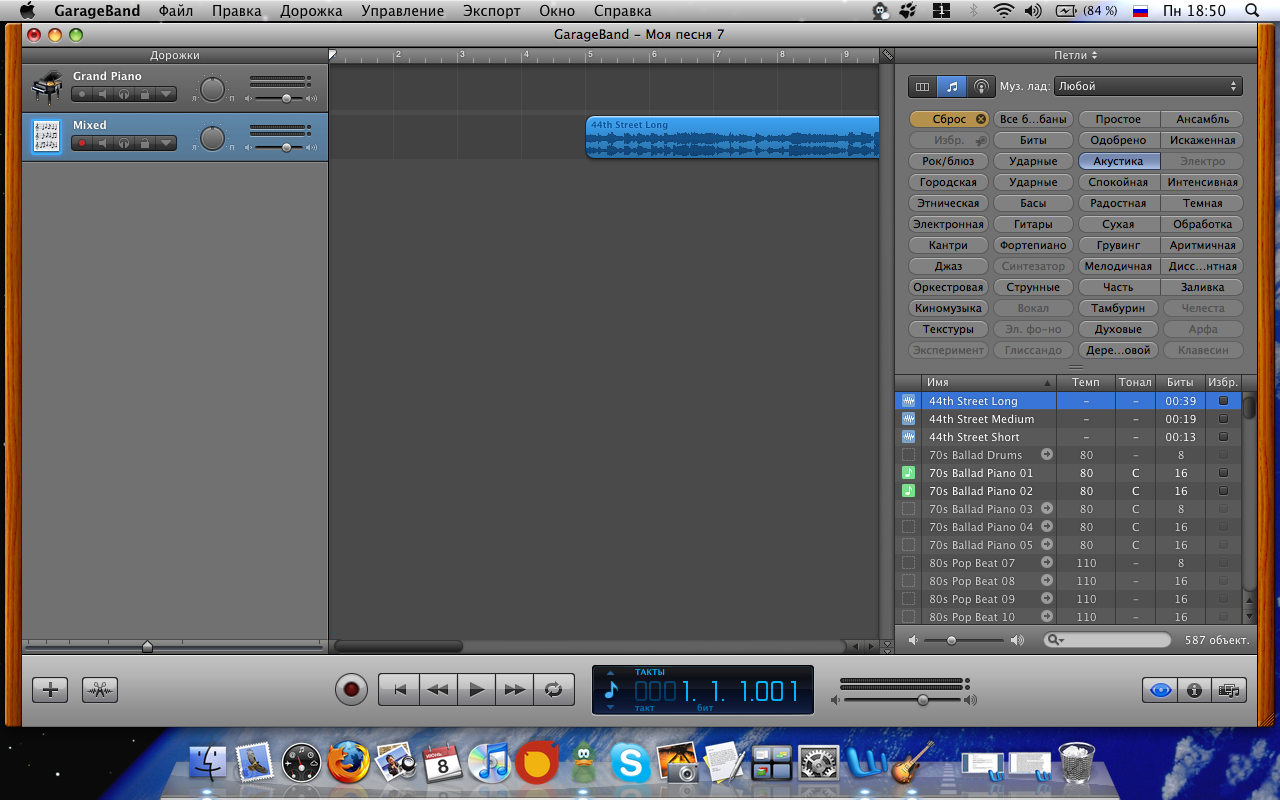Click the magnifier in loop search field
The height and width of the screenshot is (800, 1280).
[1055, 640]
